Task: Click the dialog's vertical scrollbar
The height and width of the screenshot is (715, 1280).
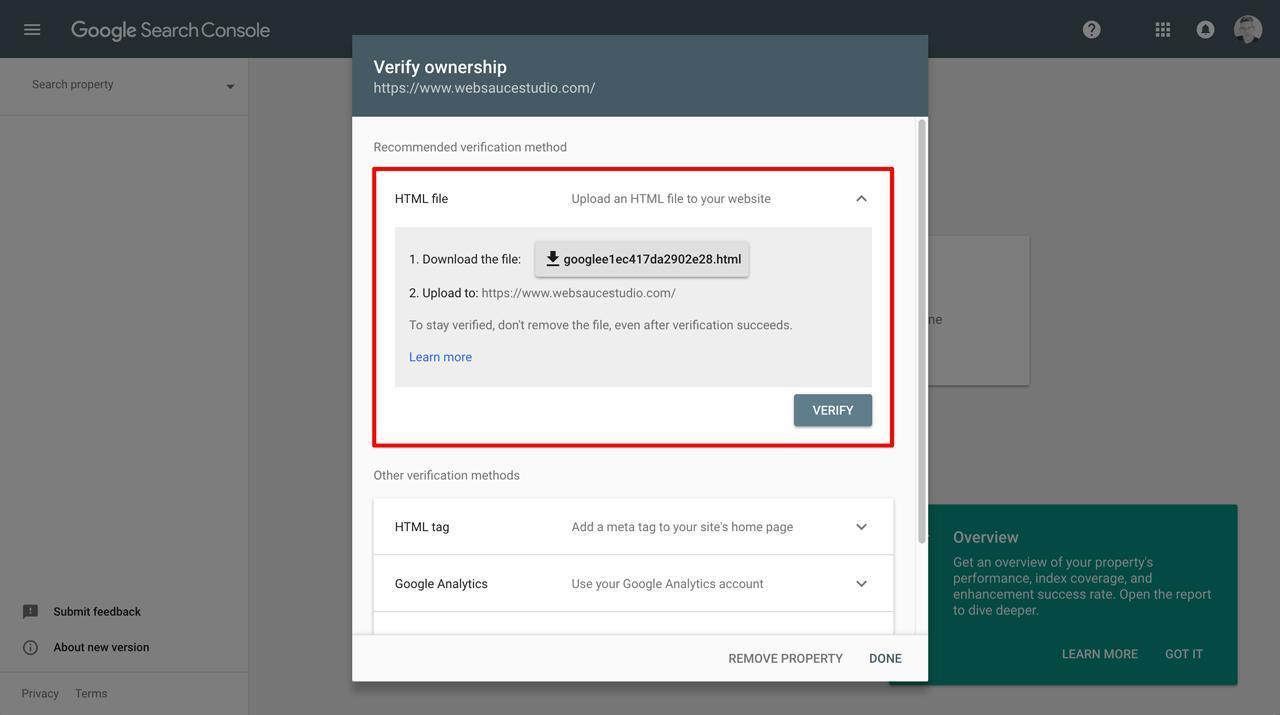Action: point(921,330)
